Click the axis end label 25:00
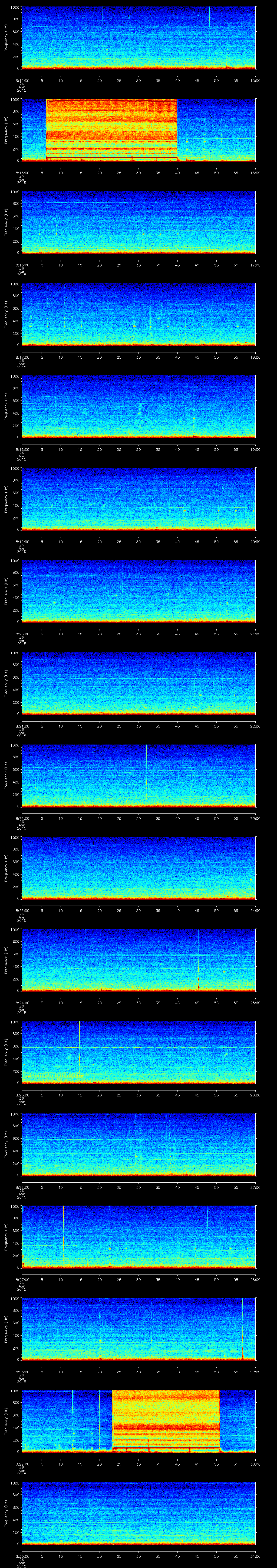The image size is (277, 1568). click(255, 1003)
